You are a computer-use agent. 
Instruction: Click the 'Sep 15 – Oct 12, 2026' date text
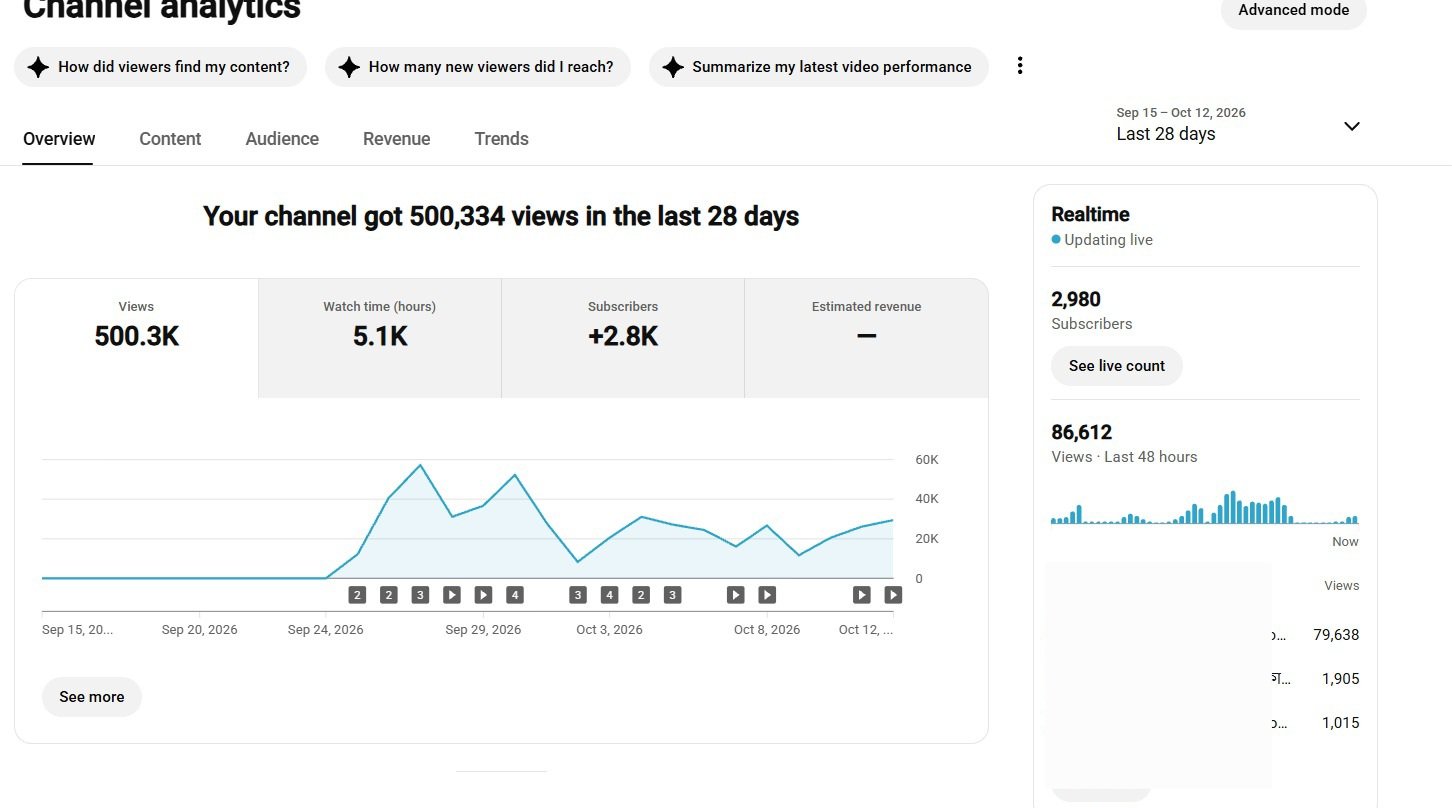[1181, 113]
